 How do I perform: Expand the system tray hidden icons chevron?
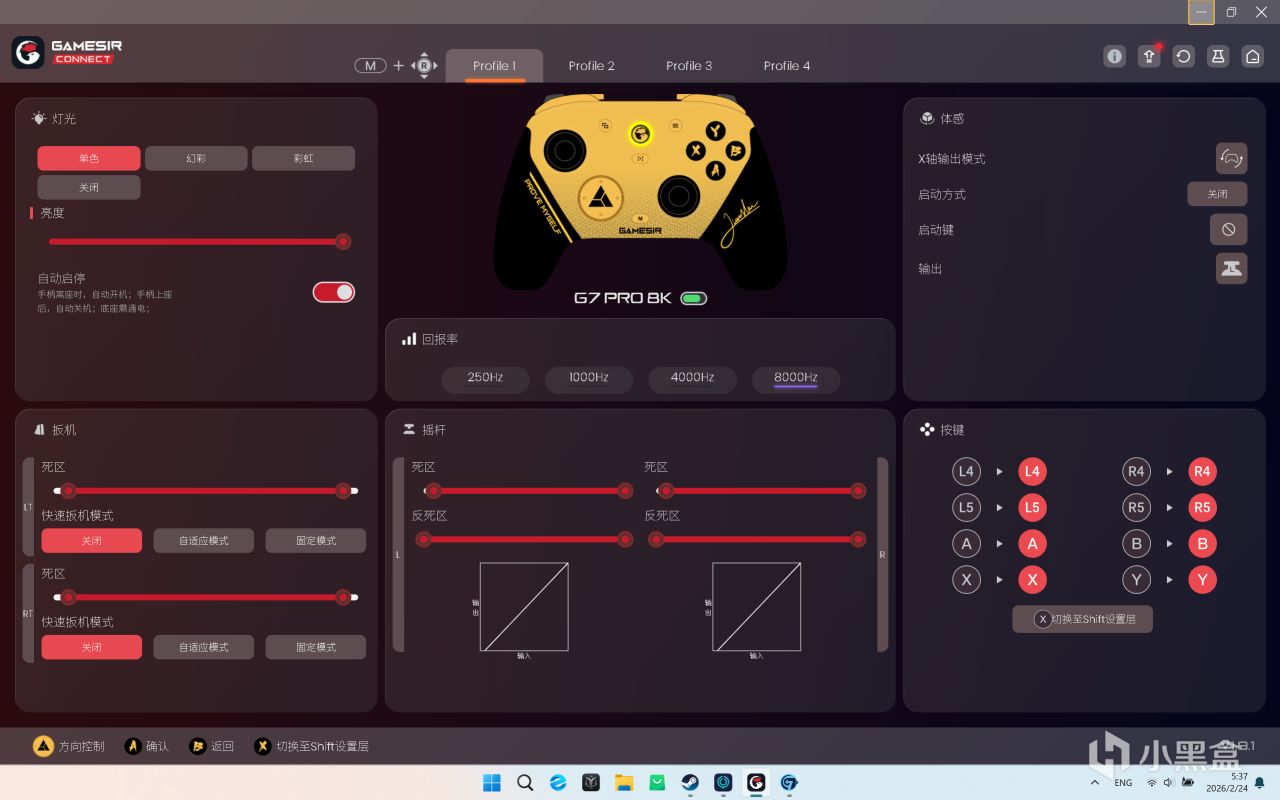[1093, 782]
